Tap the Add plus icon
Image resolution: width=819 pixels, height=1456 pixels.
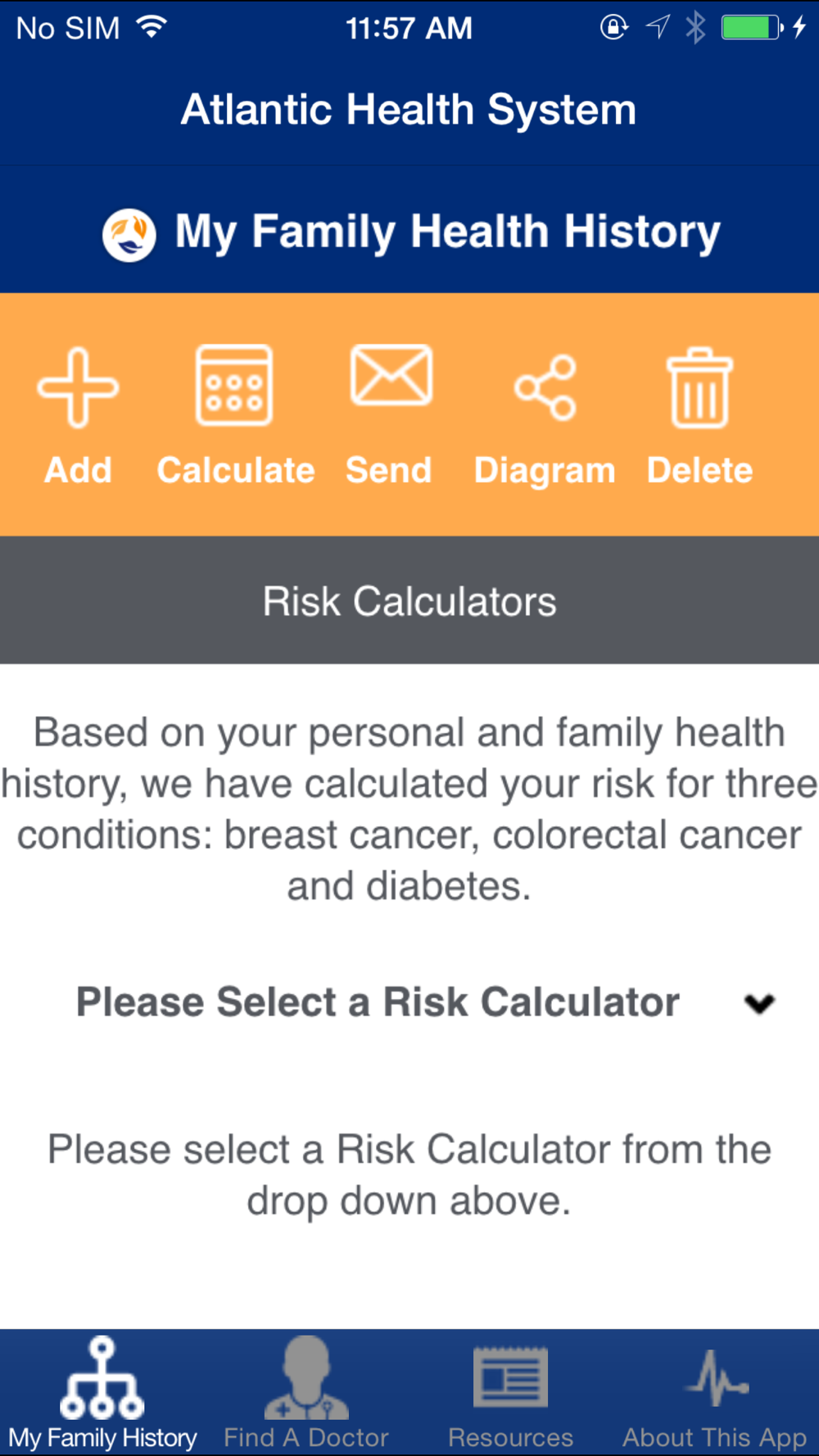pos(78,387)
